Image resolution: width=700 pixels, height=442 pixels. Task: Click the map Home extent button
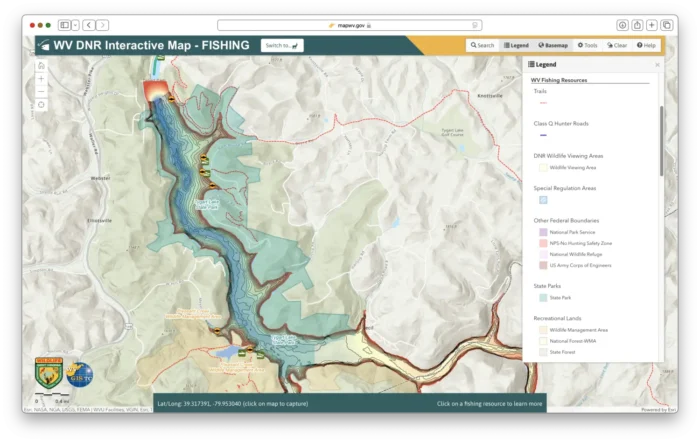click(x=41, y=66)
